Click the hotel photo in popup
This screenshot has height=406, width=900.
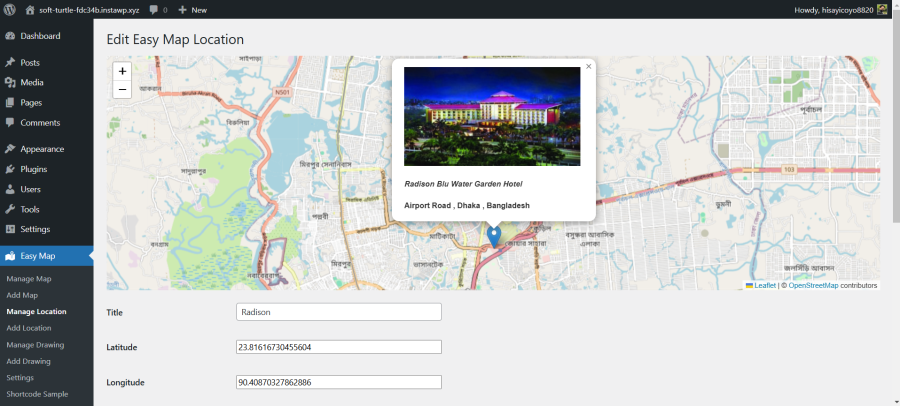[x=492, y=117]
